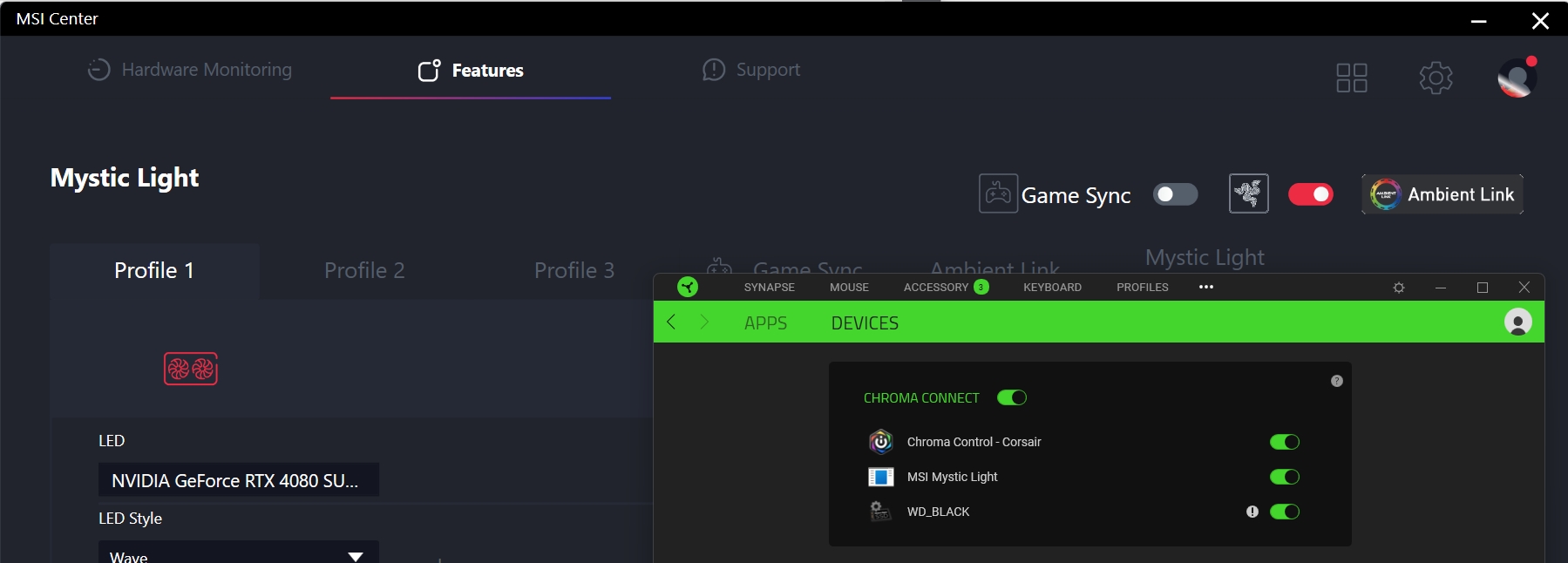1568x563 pixels.
Task: Open Ambient Link button
Action: (1442, 194)
